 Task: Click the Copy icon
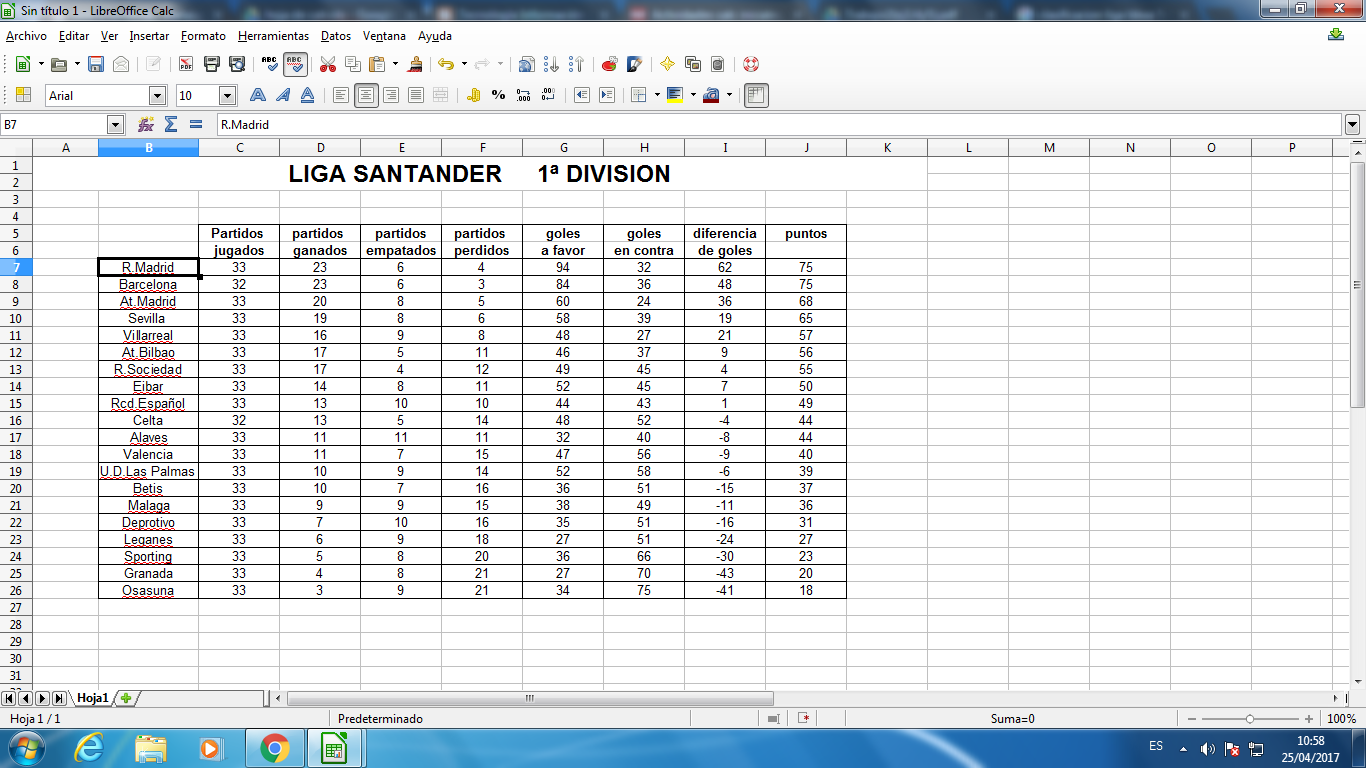coord(353,64)
